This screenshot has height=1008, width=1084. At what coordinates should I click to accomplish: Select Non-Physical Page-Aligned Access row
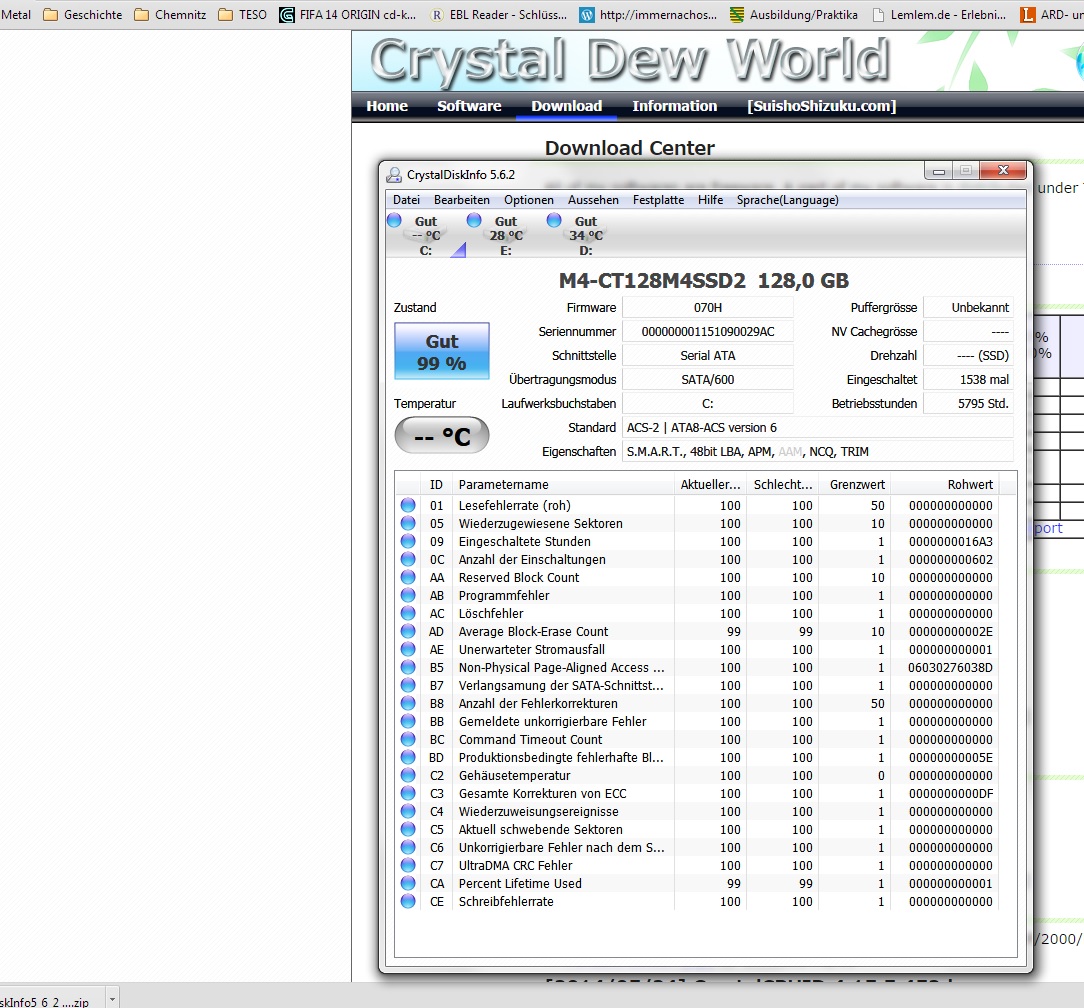coord(698,667)
